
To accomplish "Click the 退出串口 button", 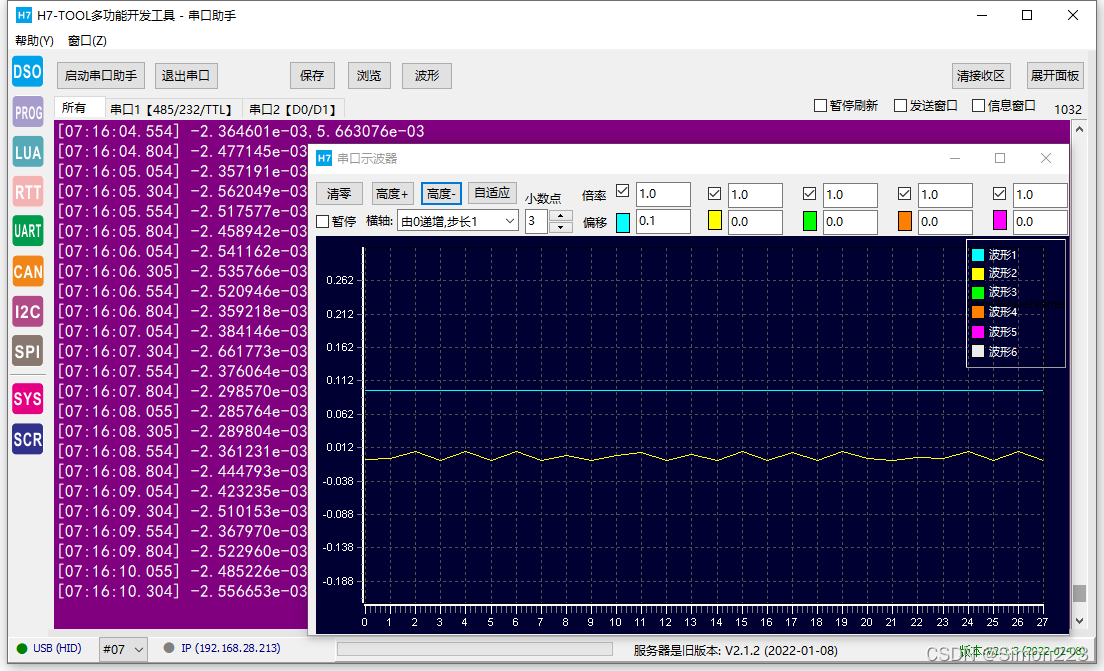I will 186,75.
